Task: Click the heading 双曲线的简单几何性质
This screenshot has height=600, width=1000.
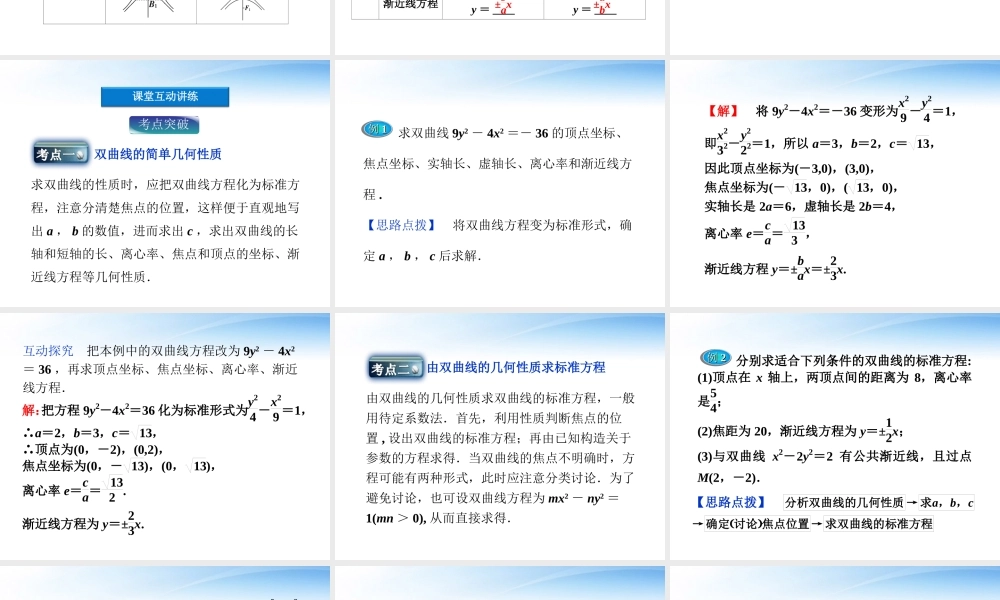Action: tap(158, 154)
